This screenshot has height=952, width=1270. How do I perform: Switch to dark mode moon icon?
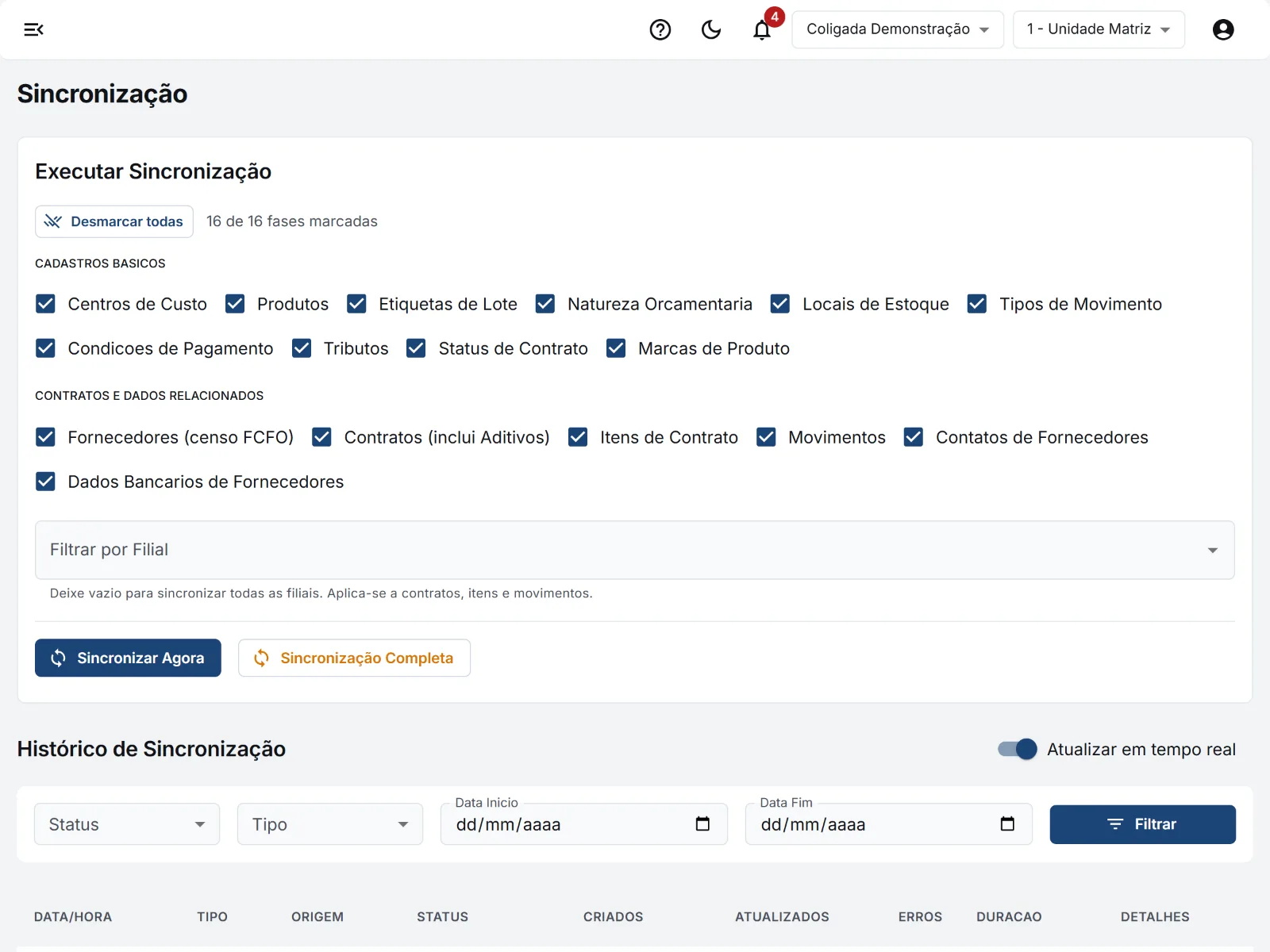[711, 29]
